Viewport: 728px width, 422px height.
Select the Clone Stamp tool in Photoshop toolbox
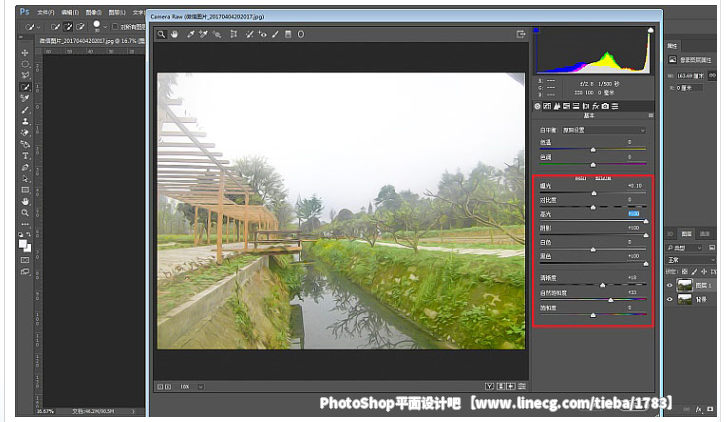[x=25, y=121]
